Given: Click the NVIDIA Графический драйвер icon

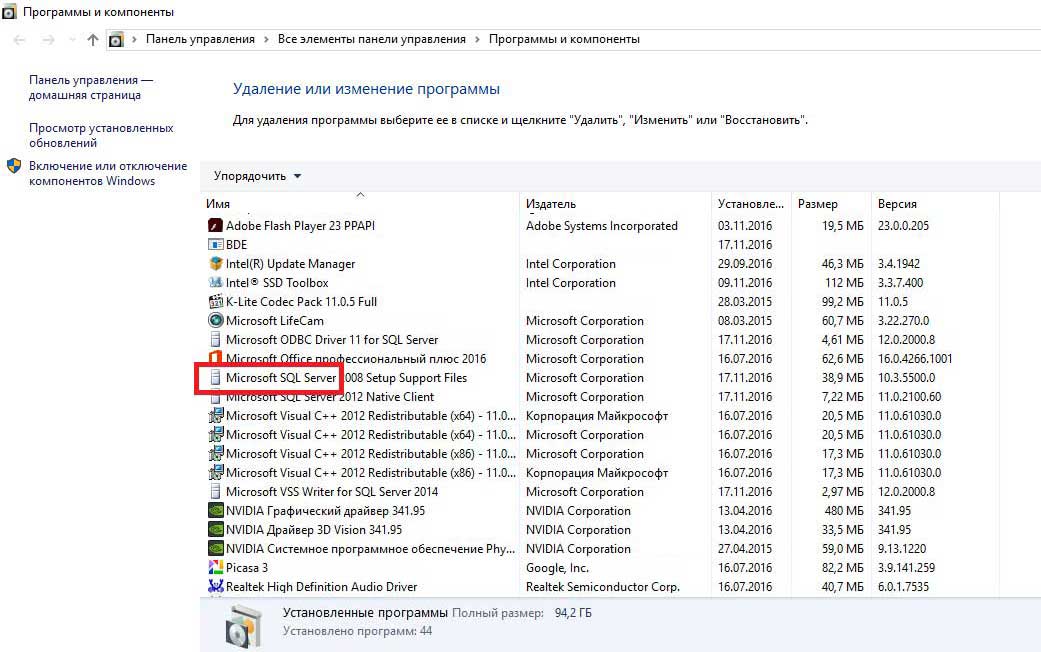Looking at the screenshot, I should click(x=215, y=511).
